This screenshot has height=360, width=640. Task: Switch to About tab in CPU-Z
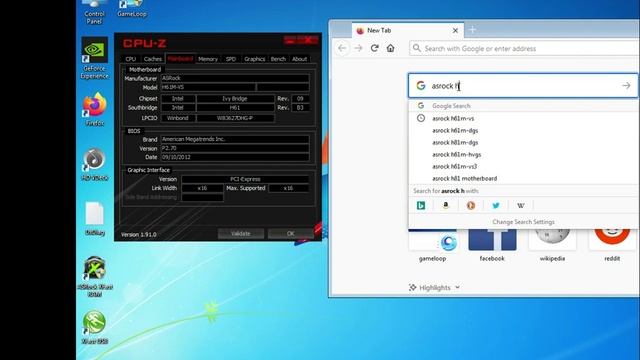point(299,59)
